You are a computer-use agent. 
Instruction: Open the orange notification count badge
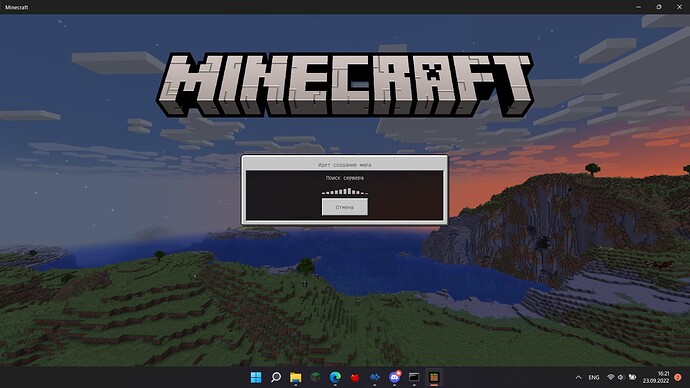point(678,377)
